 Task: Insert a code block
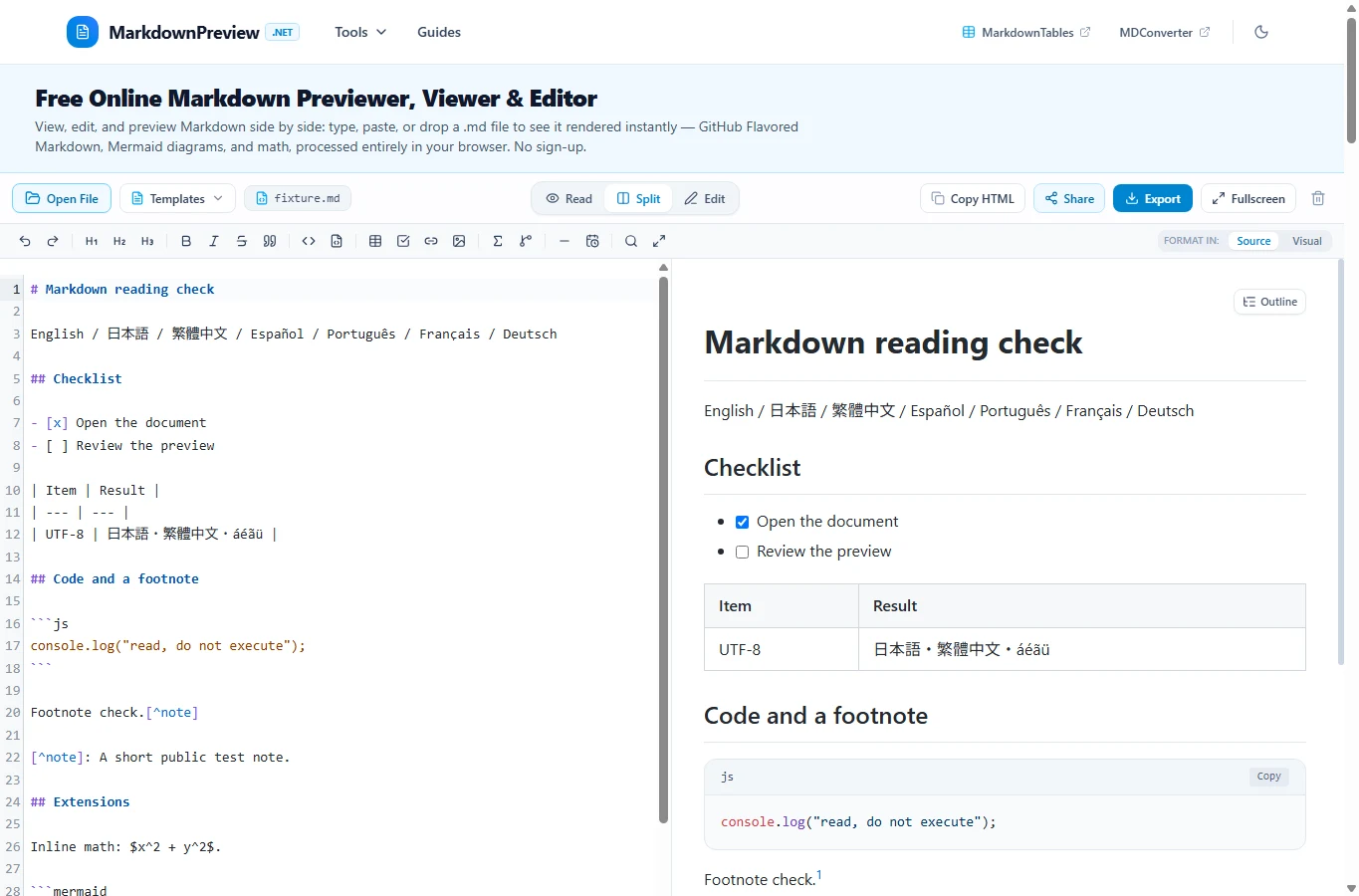point(337,241)
